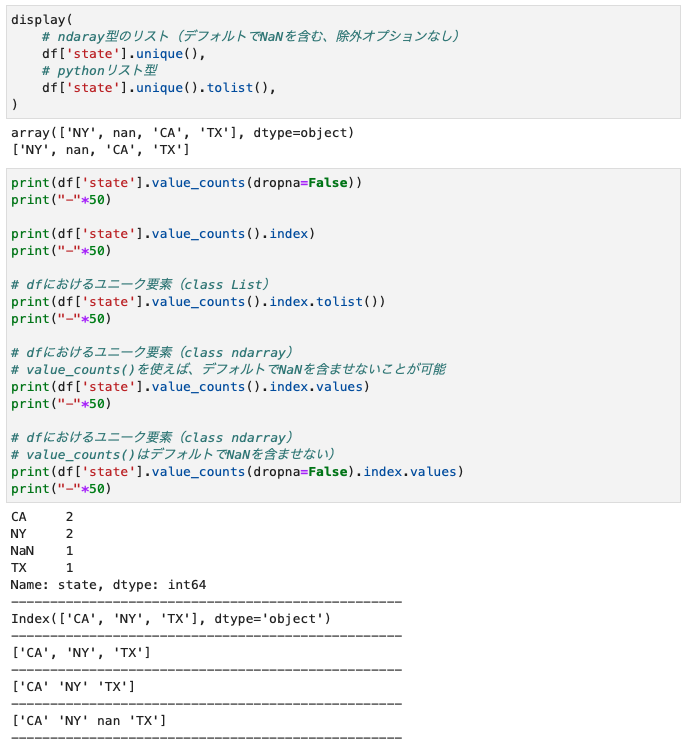Click the first print line with value_counts(dropna=False)
The height and width of the screenshot is (754, 689).
[x=186, y=183]
